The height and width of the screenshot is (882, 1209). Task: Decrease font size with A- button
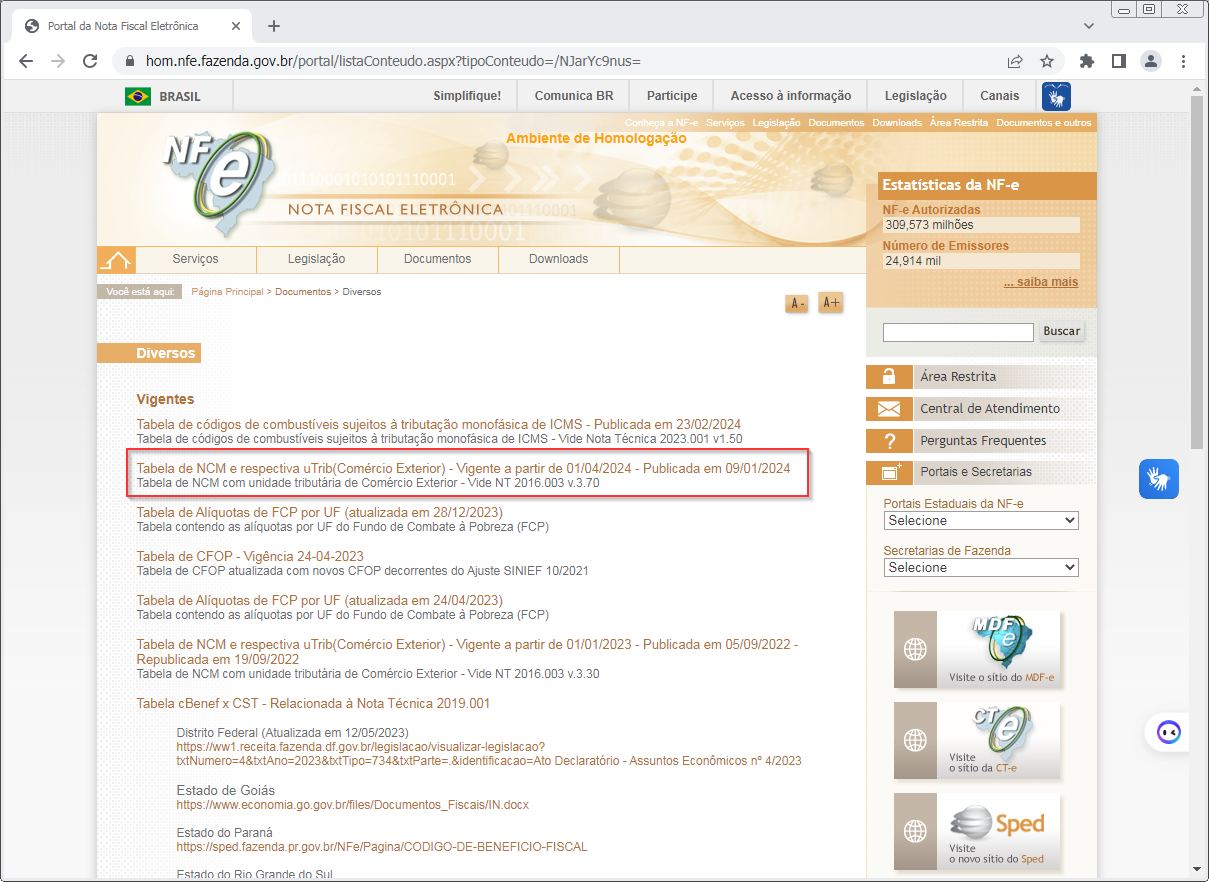point(797,303)
